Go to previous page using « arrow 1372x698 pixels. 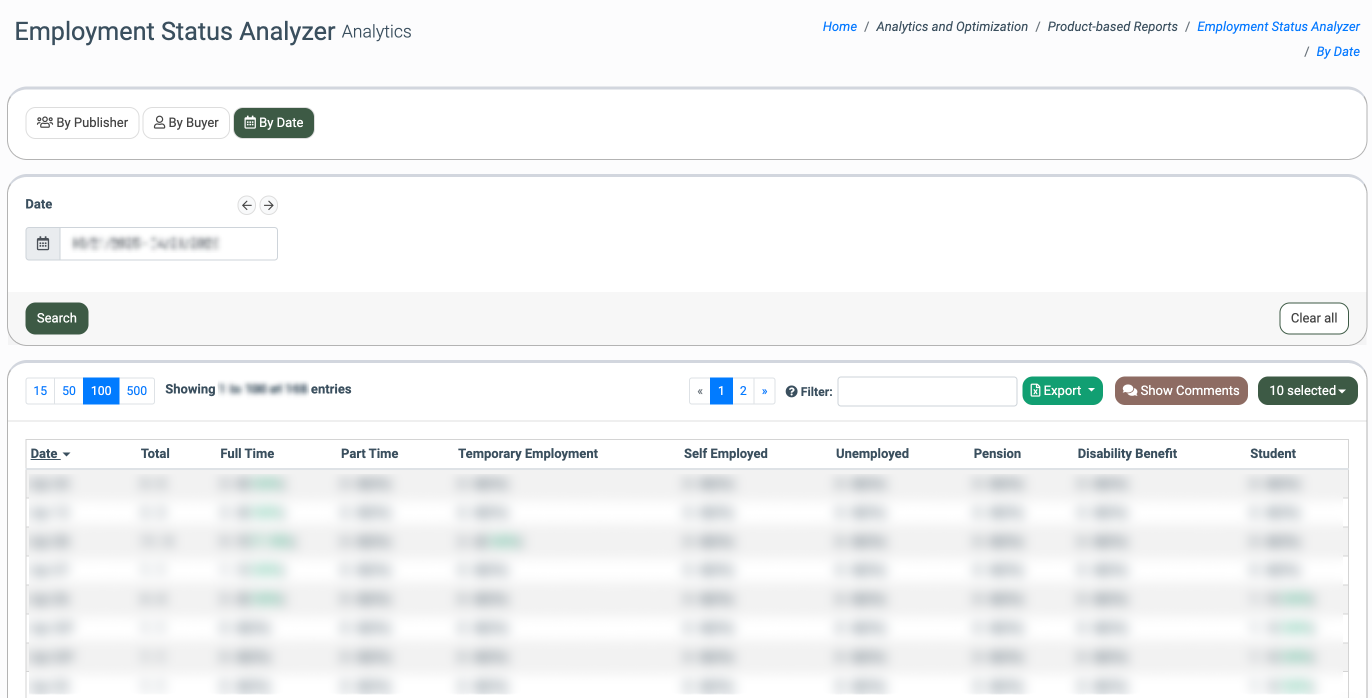pyautogui.click(x=700, y=391)
